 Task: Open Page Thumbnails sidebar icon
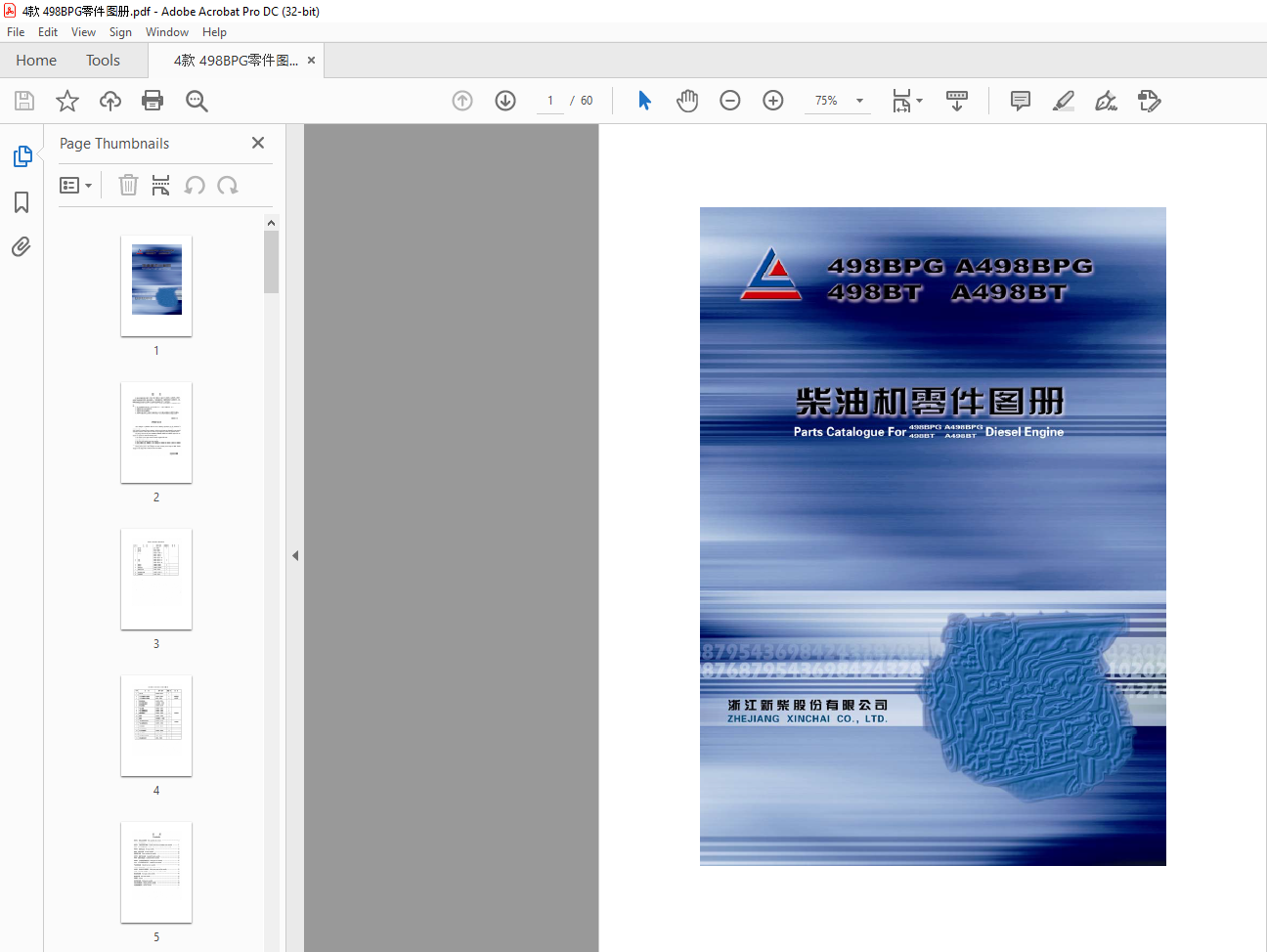coord(22,156)
